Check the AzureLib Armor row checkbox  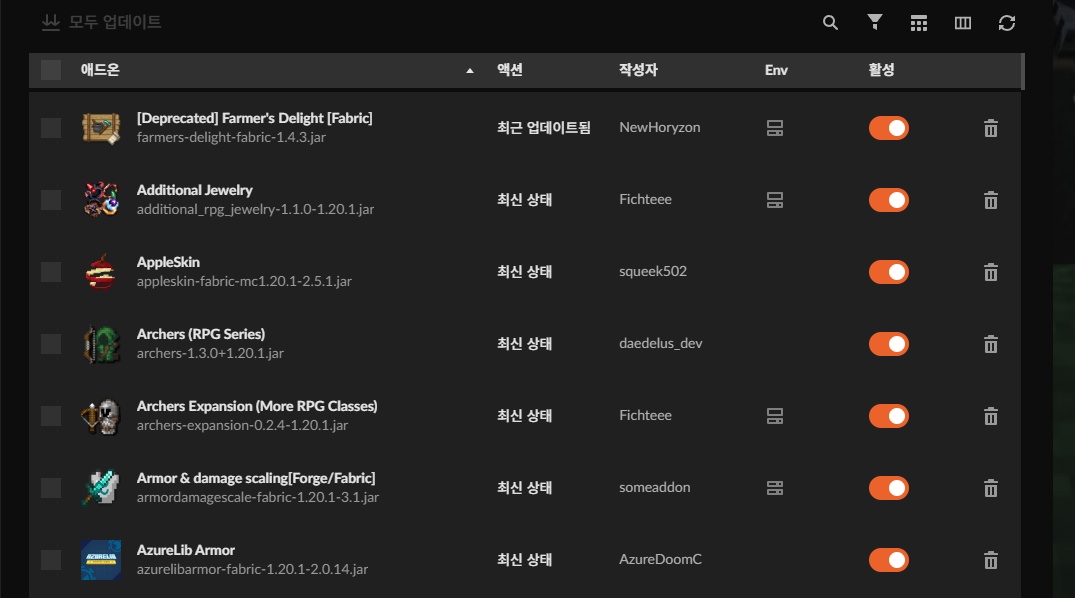pos(51,560)
